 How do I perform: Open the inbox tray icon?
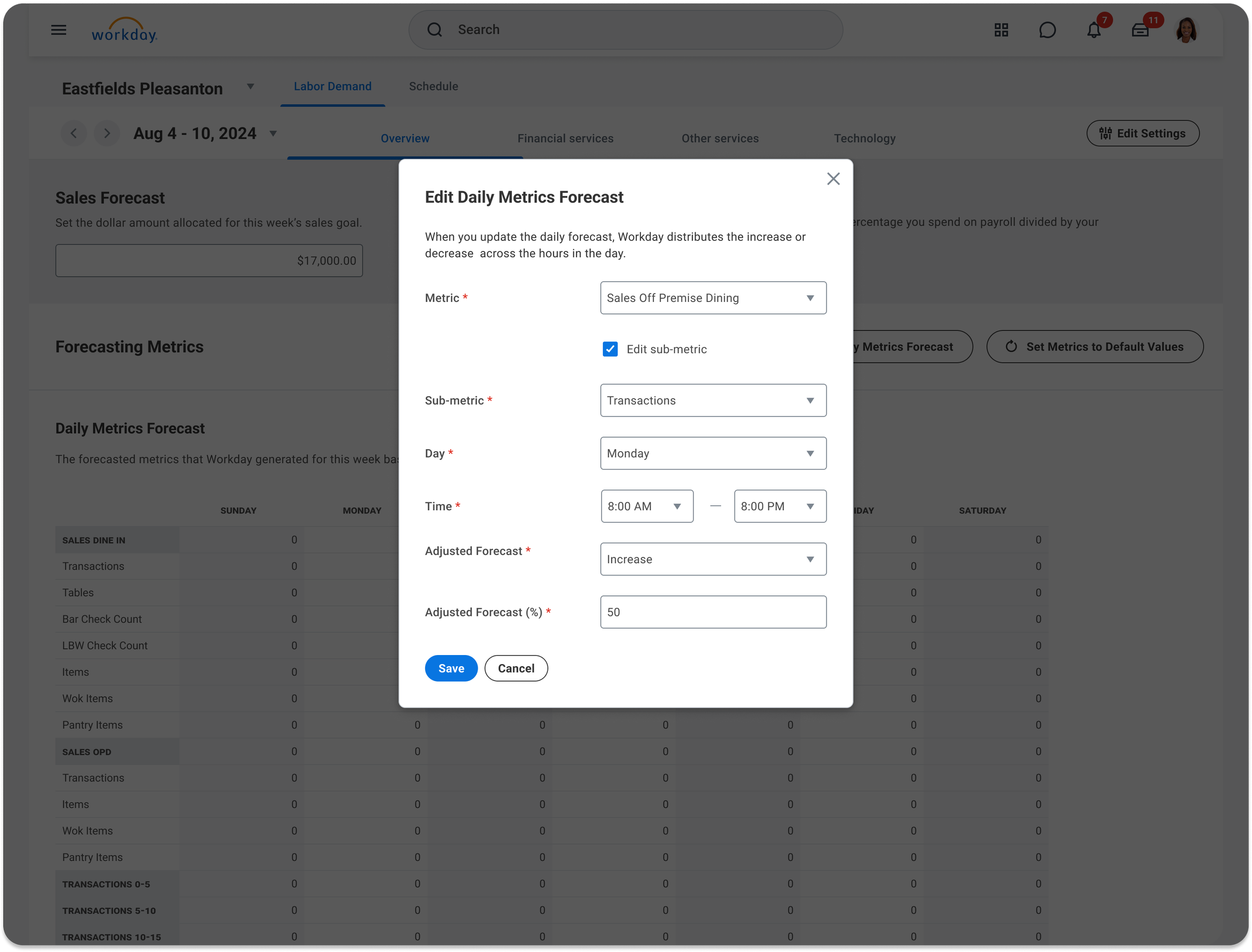[1140, 31]
